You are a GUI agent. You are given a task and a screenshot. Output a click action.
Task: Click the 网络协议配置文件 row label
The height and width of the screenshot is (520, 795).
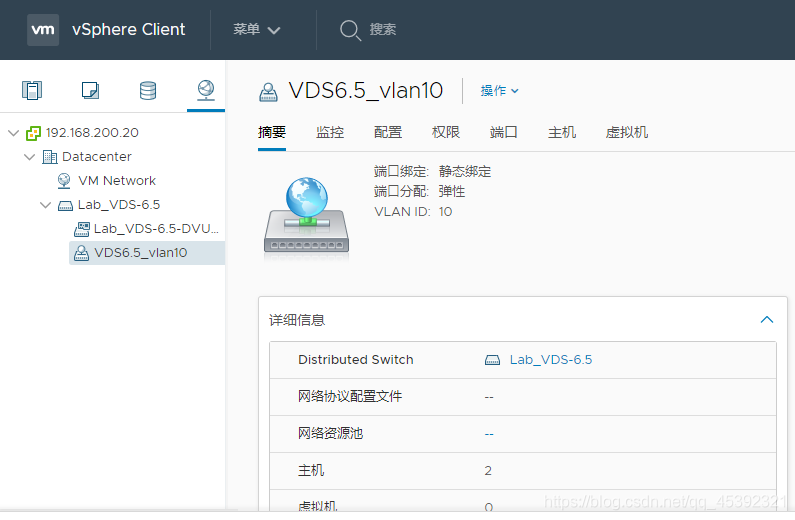[350, 396]
